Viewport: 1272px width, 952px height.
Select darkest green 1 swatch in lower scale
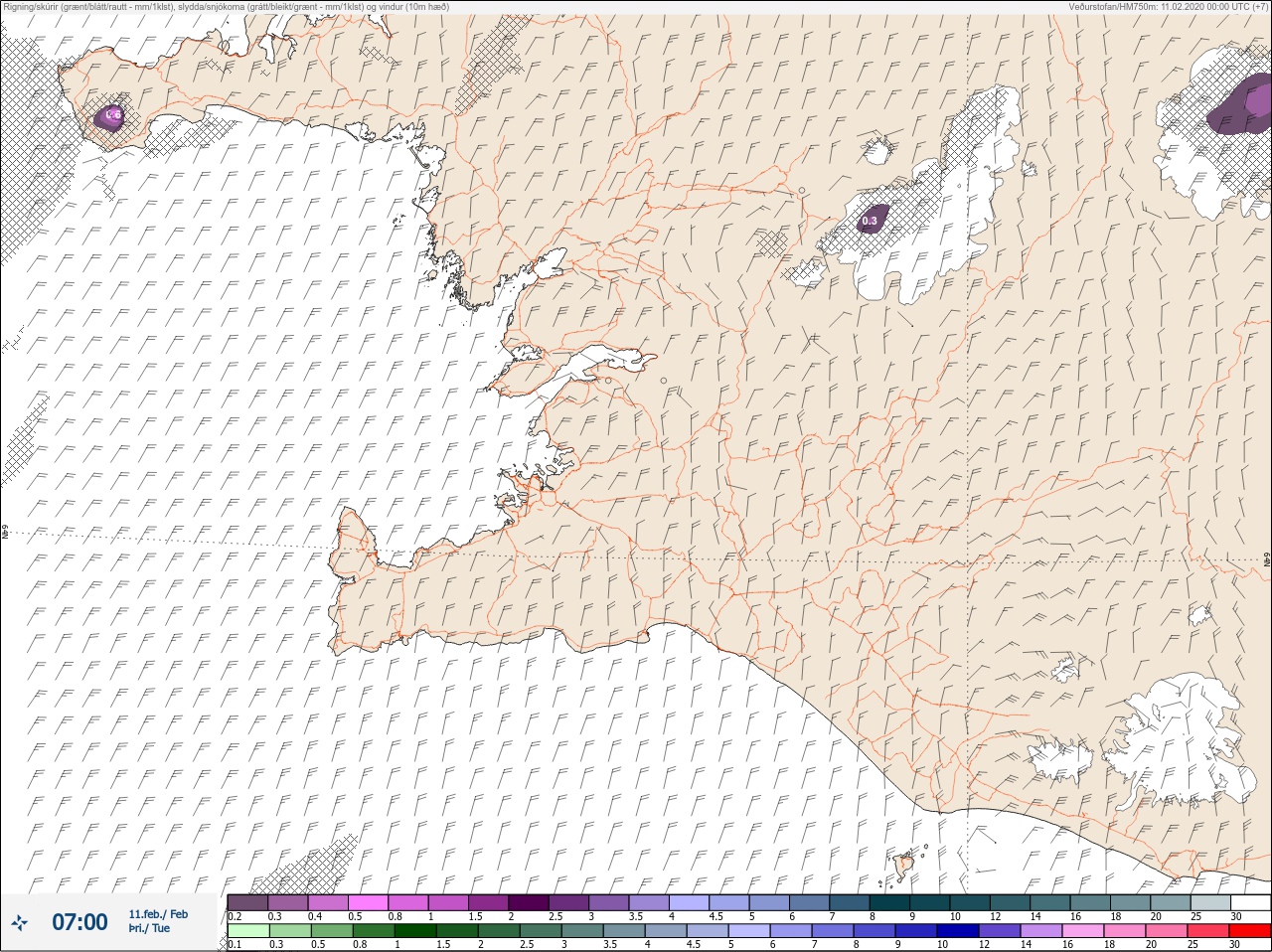click(x=415, y=931)
